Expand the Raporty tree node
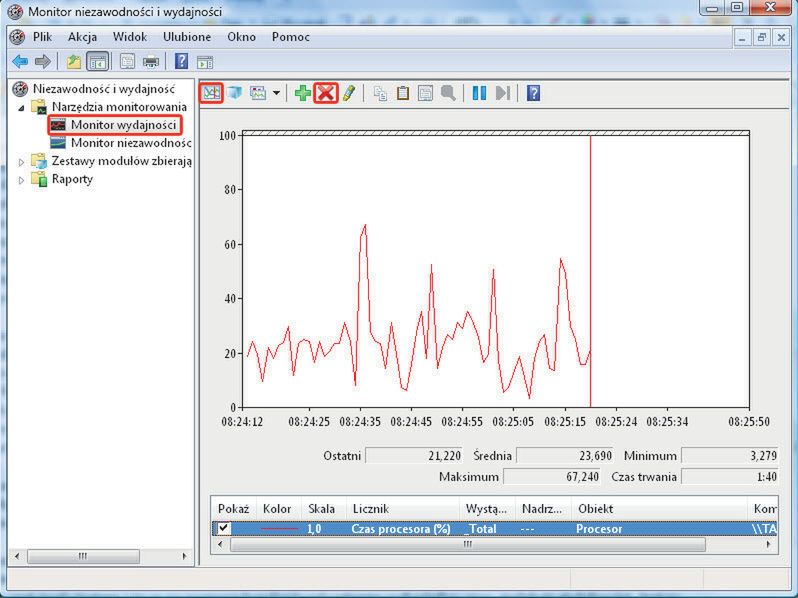The image size is (798, 598). click(x=23, y=180)
